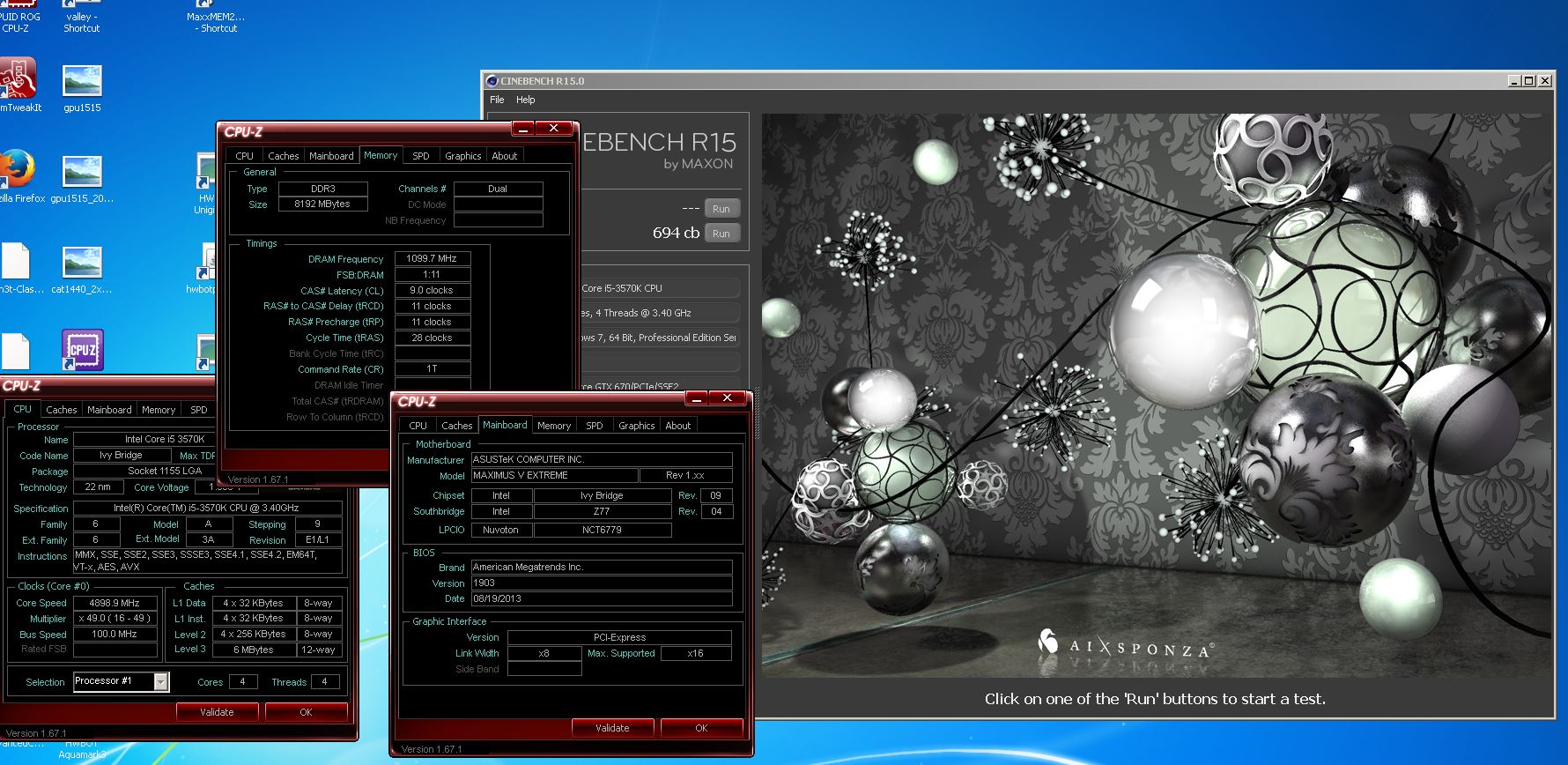
Task: Click Validate in Mainboard CPU-Z window
Action: click(612, 728)
